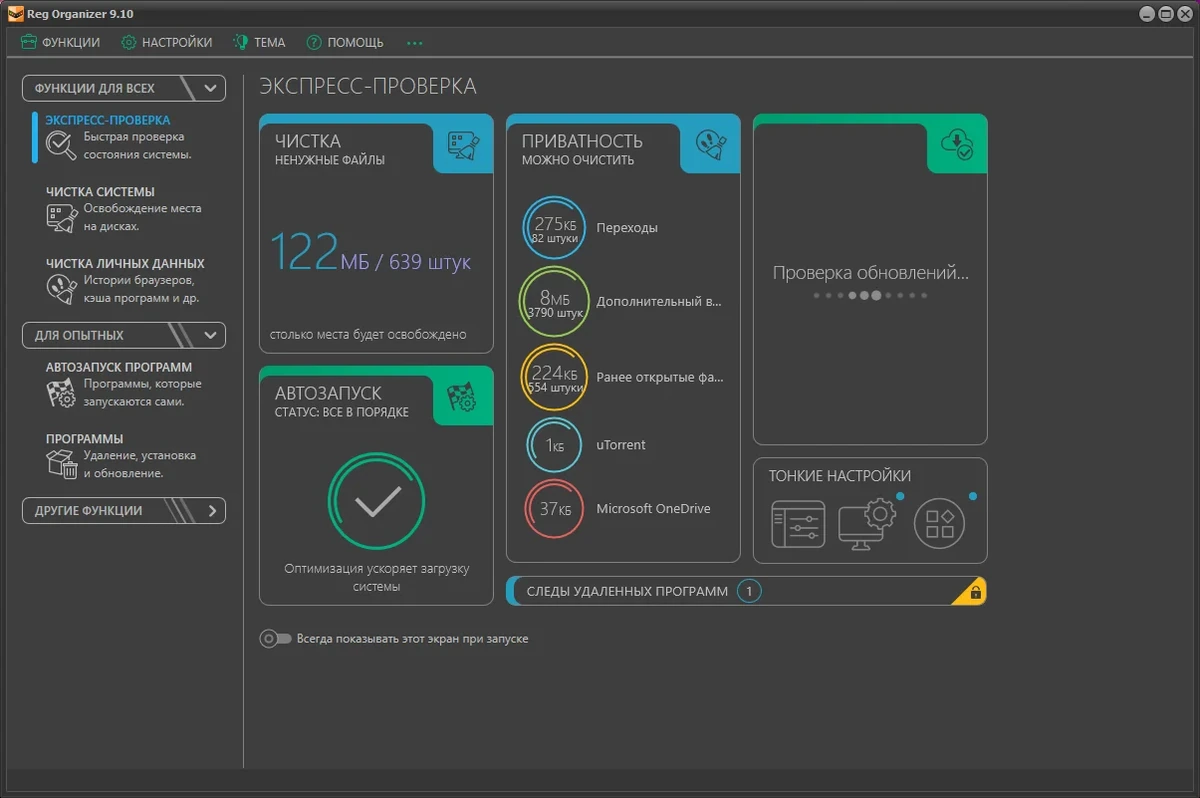The width and height of the screenshot is (1200, 798).
Task: Click the Переходы 275 КБ circular indicator
Action: (554, 228)
